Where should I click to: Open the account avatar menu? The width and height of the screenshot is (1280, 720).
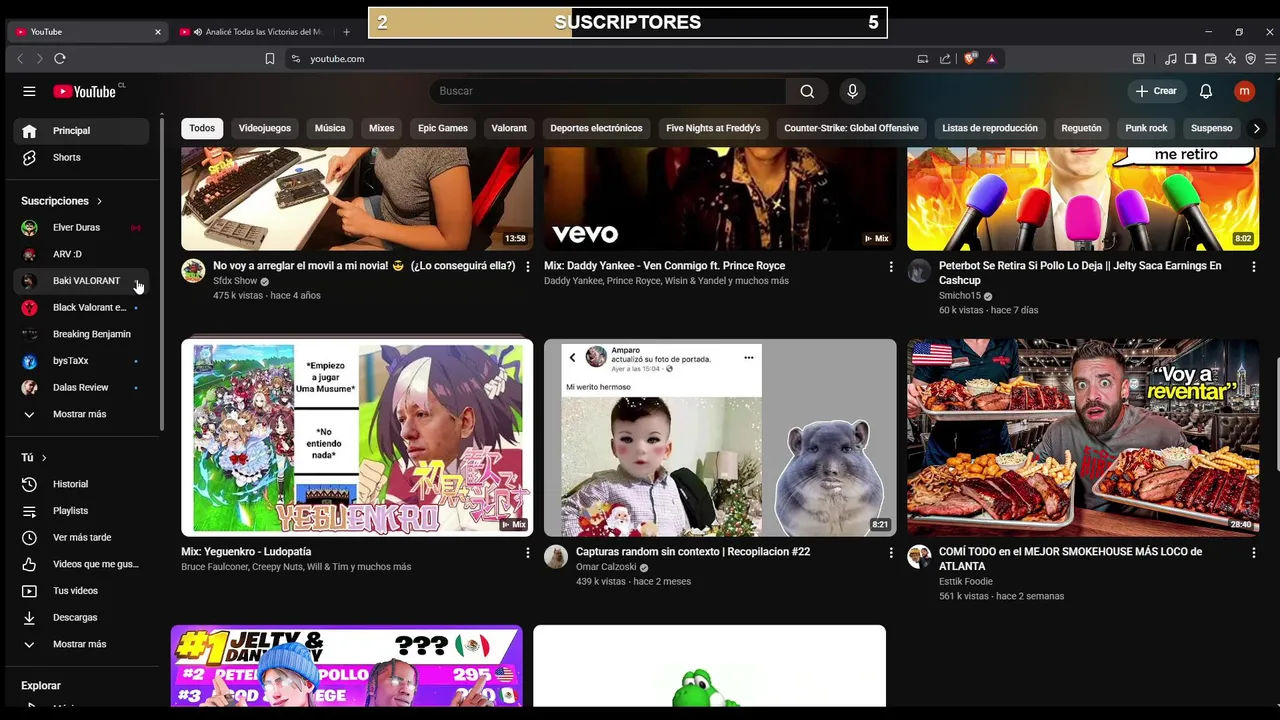click(x=1244, y=91)
